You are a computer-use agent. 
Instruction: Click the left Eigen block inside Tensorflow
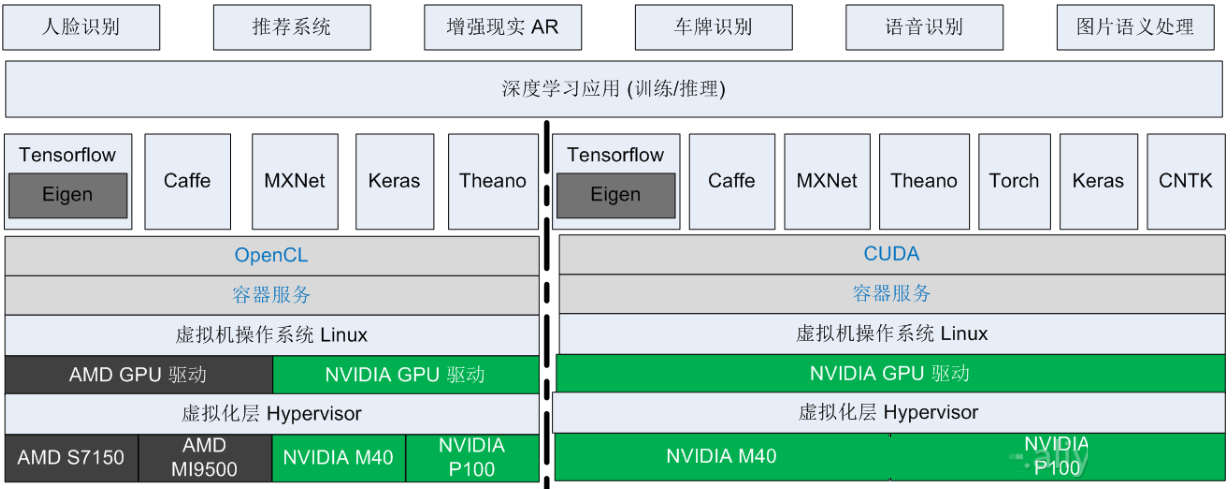pyautogui.click(x=68, y=195)
